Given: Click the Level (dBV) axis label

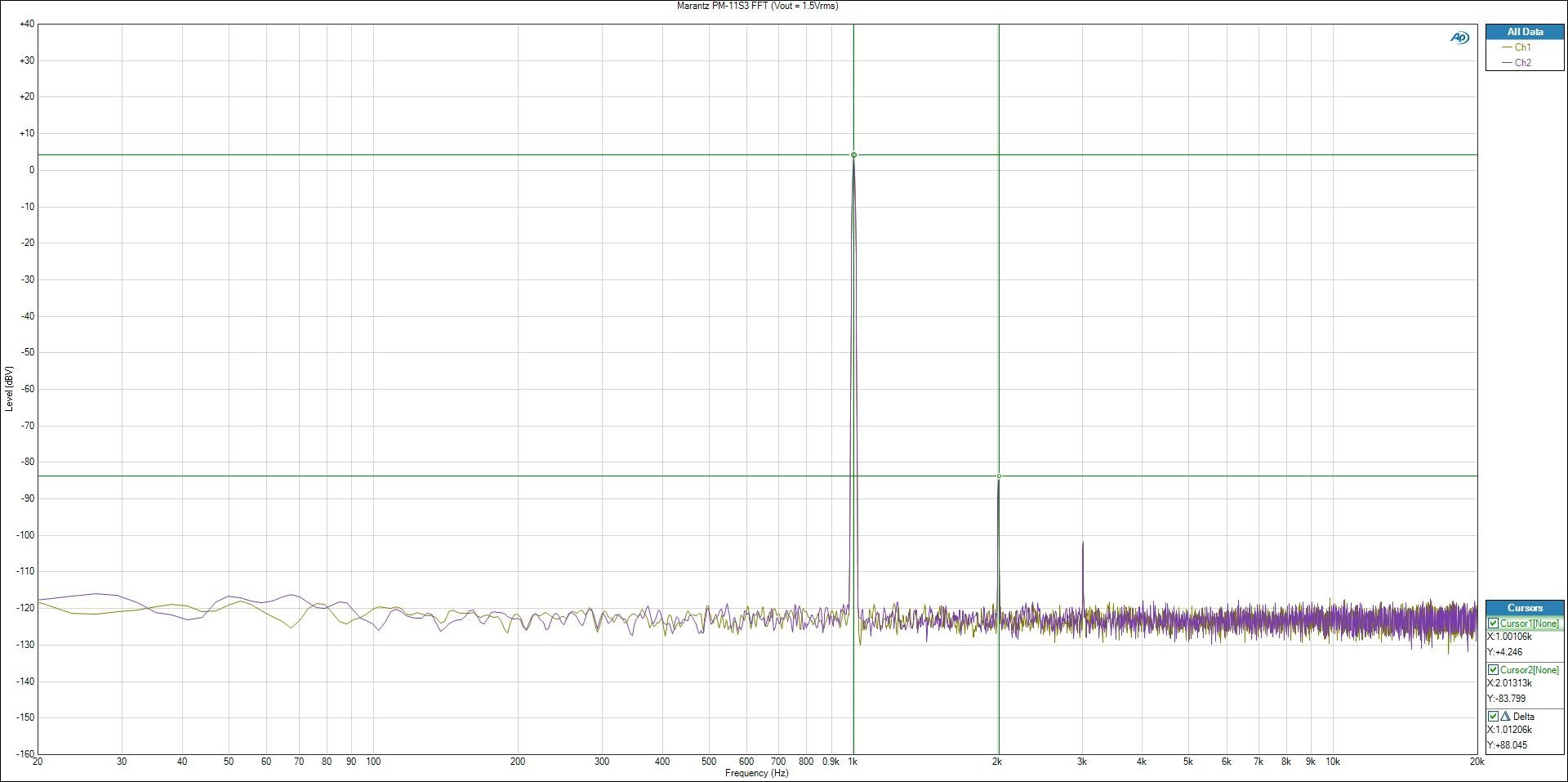Looking at the screenshot, I should coord(9,388).
